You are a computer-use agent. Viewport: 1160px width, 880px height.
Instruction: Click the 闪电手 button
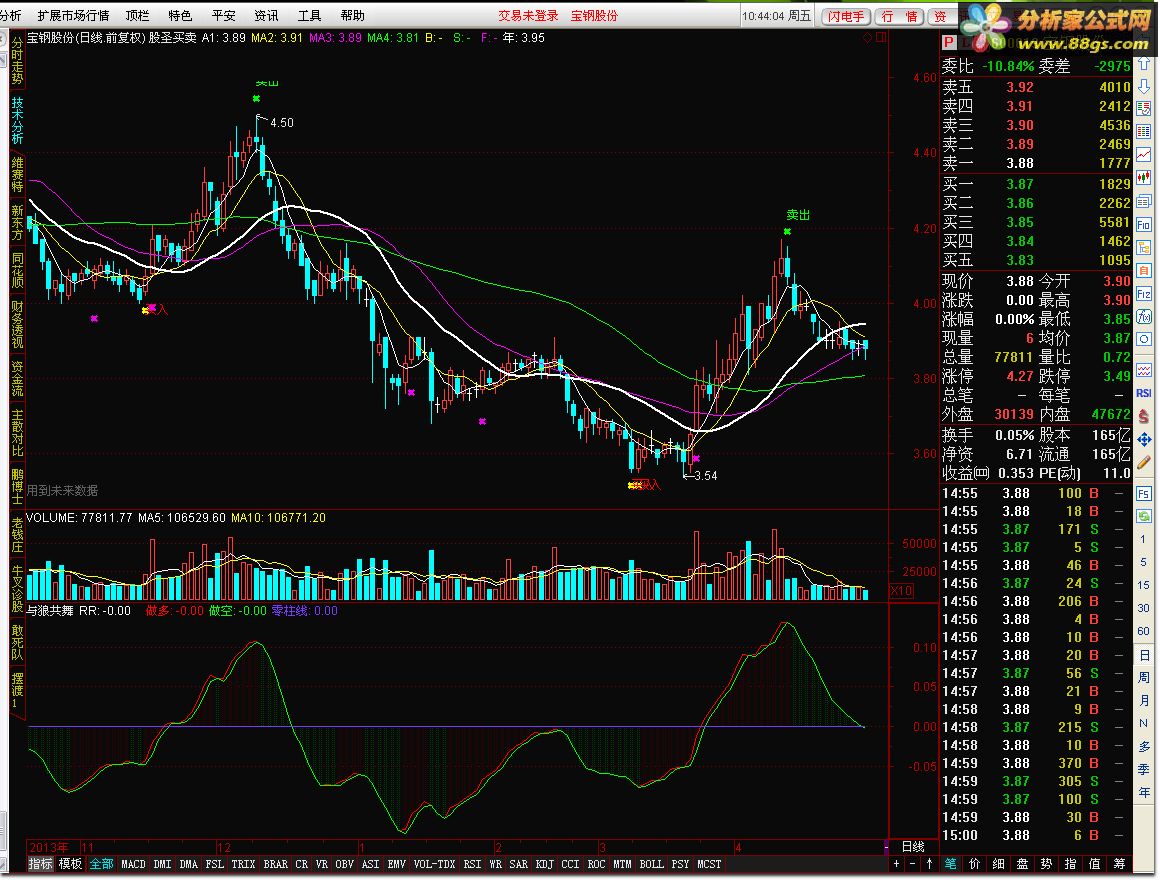pos(846,16)
